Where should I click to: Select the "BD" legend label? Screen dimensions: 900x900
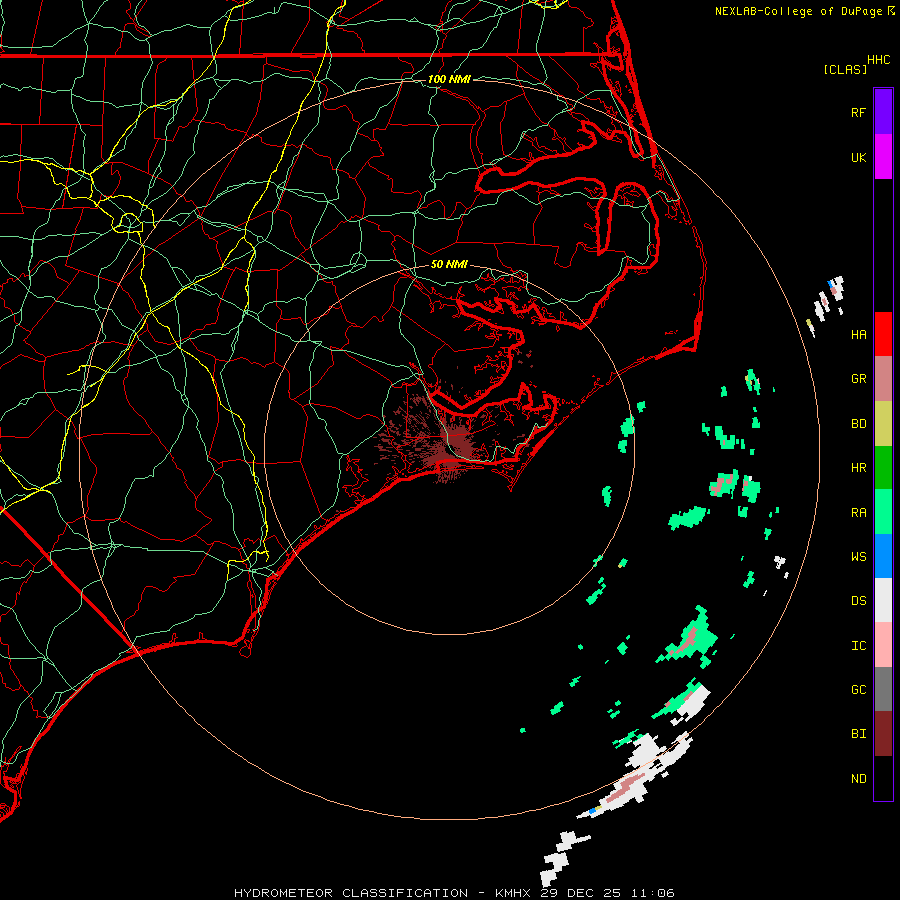click(858, 424)
